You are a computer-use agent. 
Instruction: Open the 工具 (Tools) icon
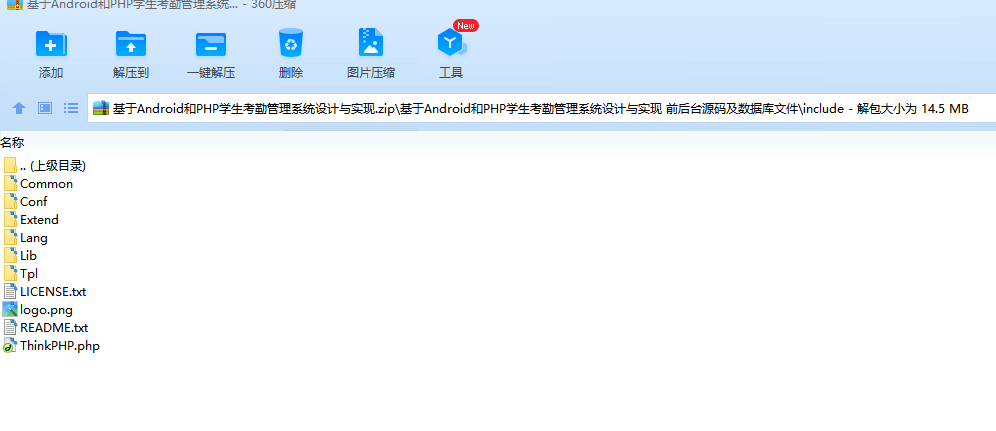pos(452,44)
